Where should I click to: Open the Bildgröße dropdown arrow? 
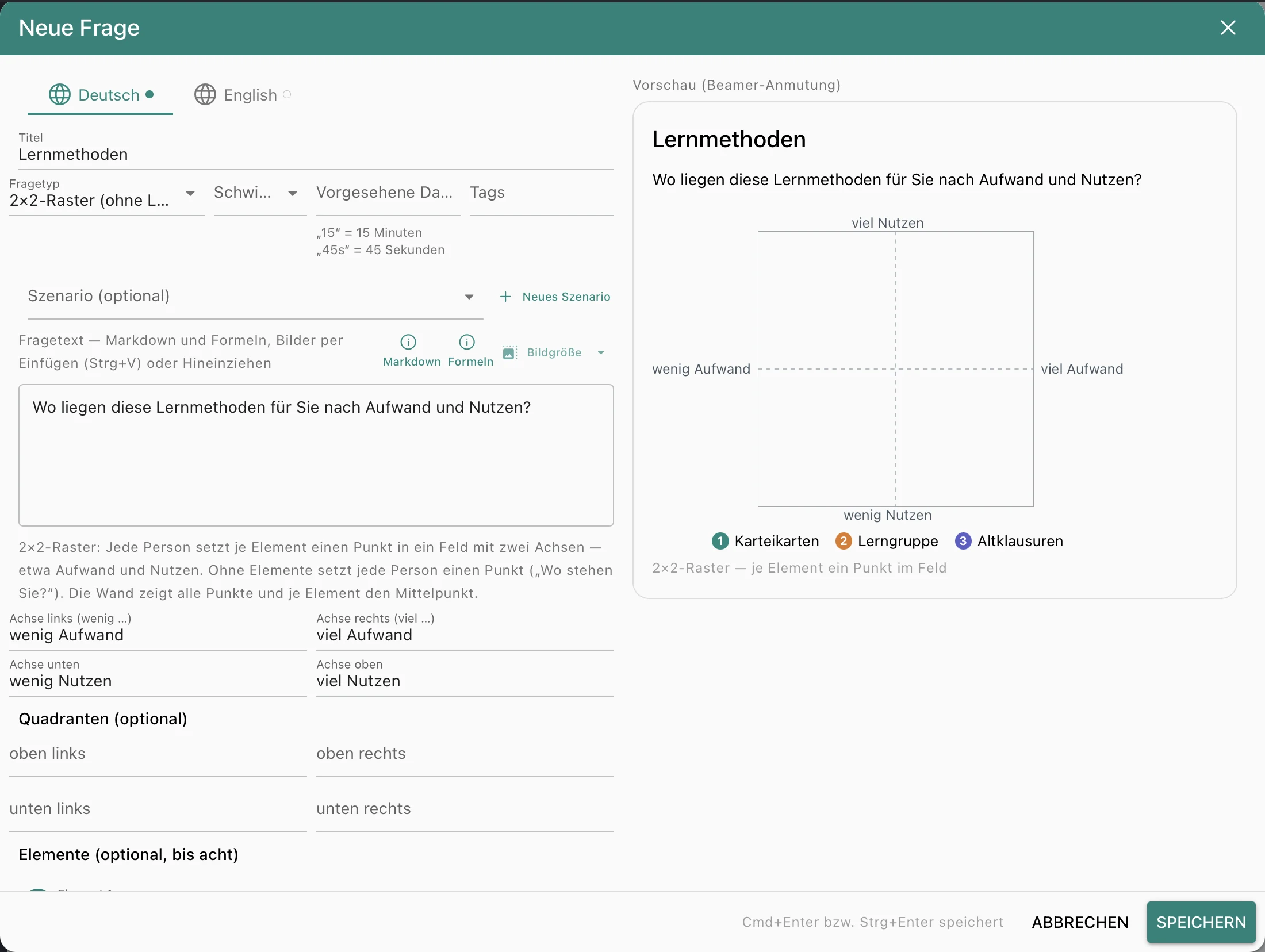(x=601, y=352)
